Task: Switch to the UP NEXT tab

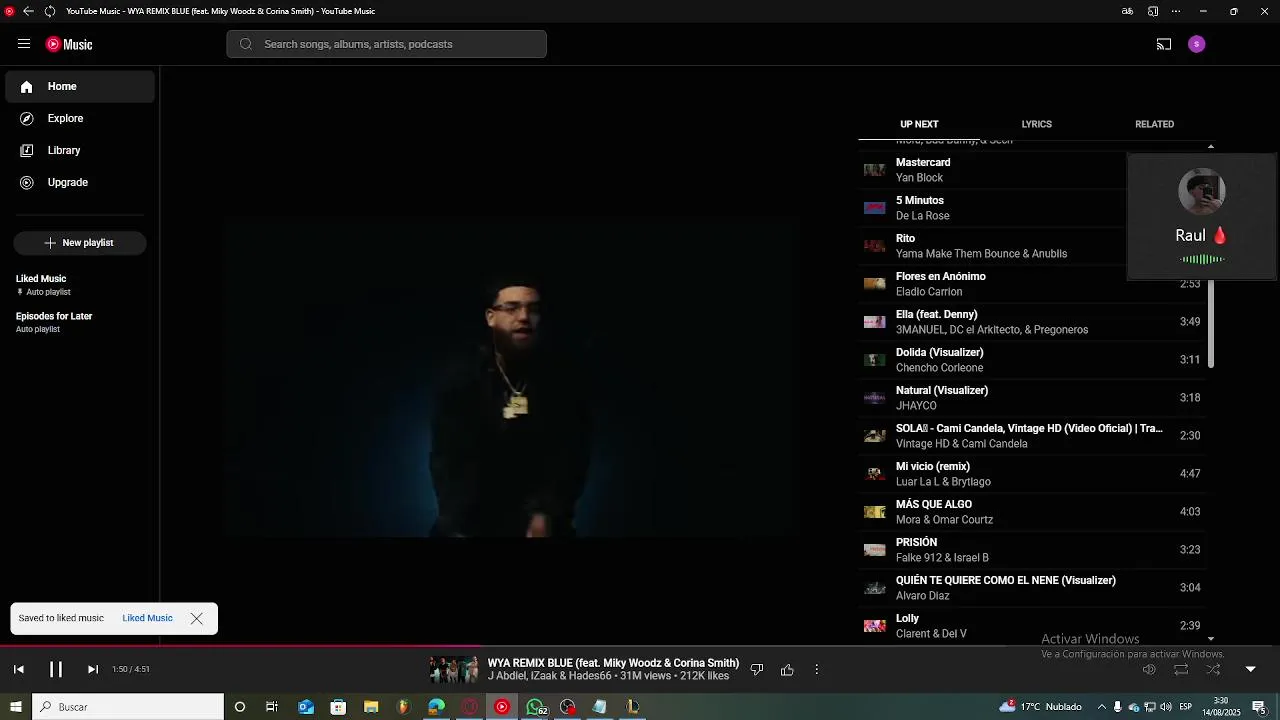Action: (x=919, y=124)
